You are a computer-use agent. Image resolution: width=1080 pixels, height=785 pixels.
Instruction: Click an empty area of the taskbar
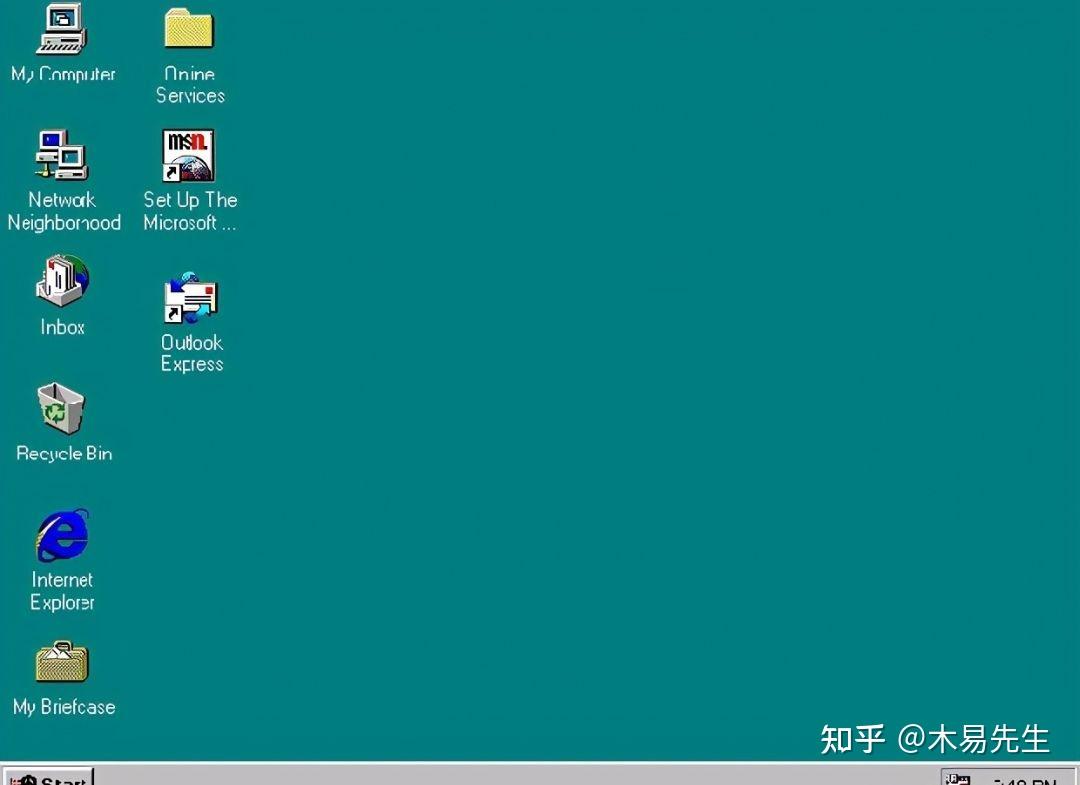coord(500,778)
